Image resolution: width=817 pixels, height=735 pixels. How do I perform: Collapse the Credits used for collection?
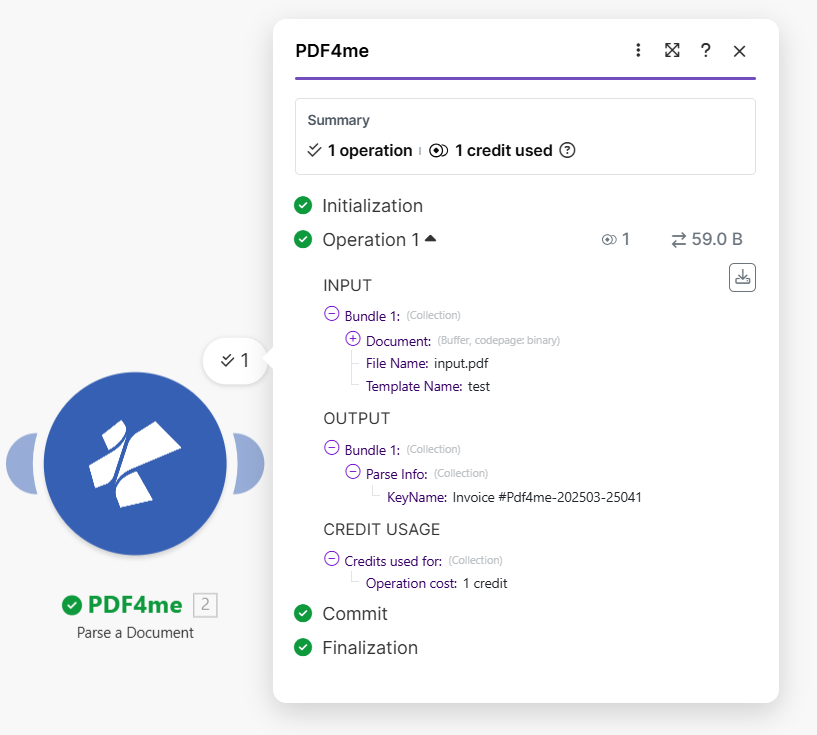coord(332,560)
